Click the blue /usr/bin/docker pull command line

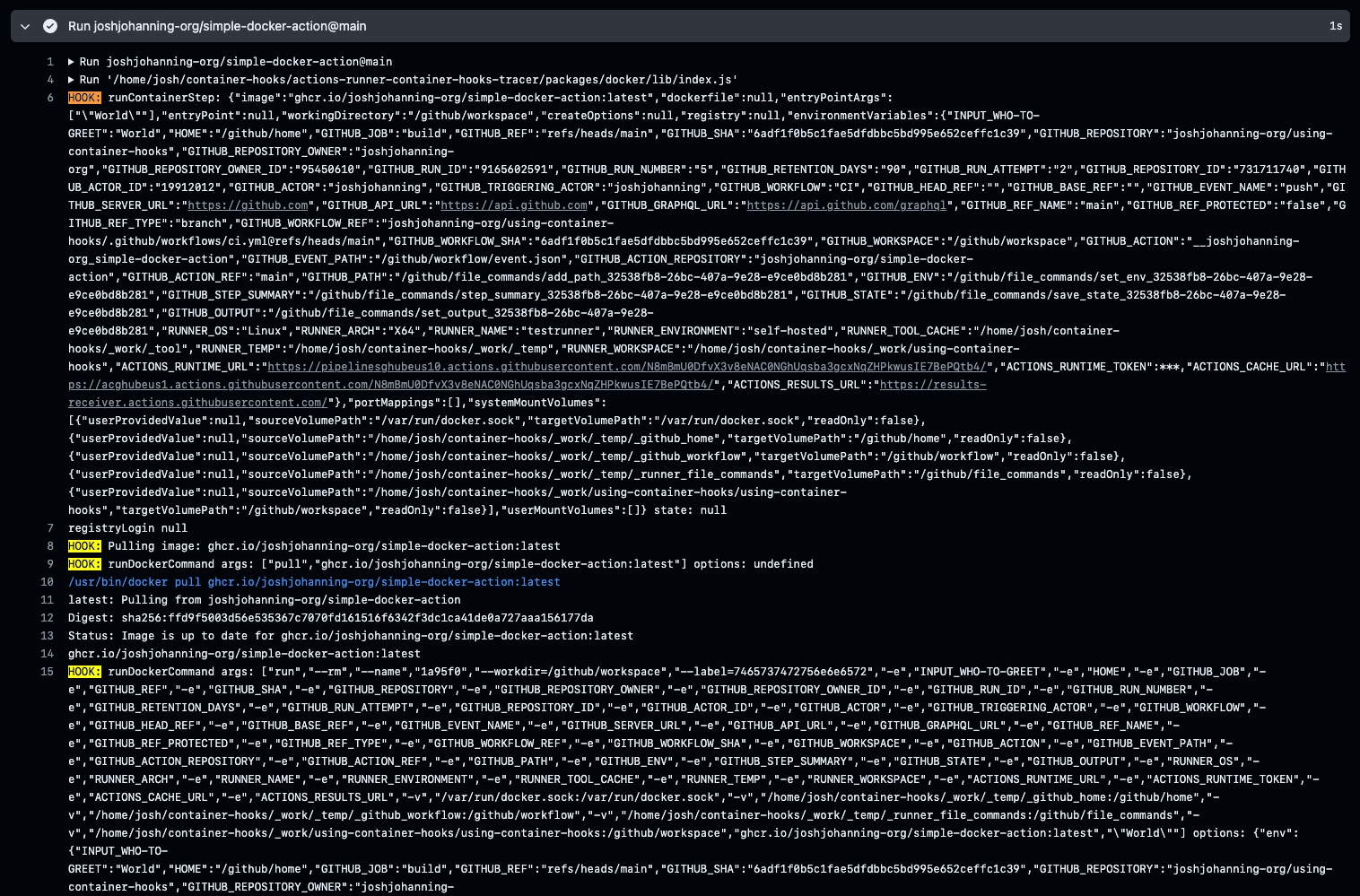[314, 582]
